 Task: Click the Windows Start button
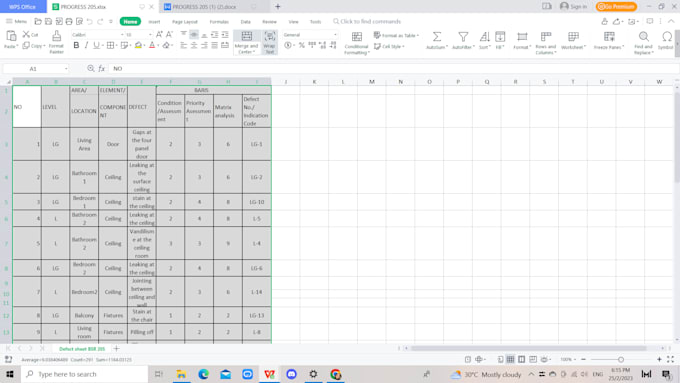tap(10, 374)
